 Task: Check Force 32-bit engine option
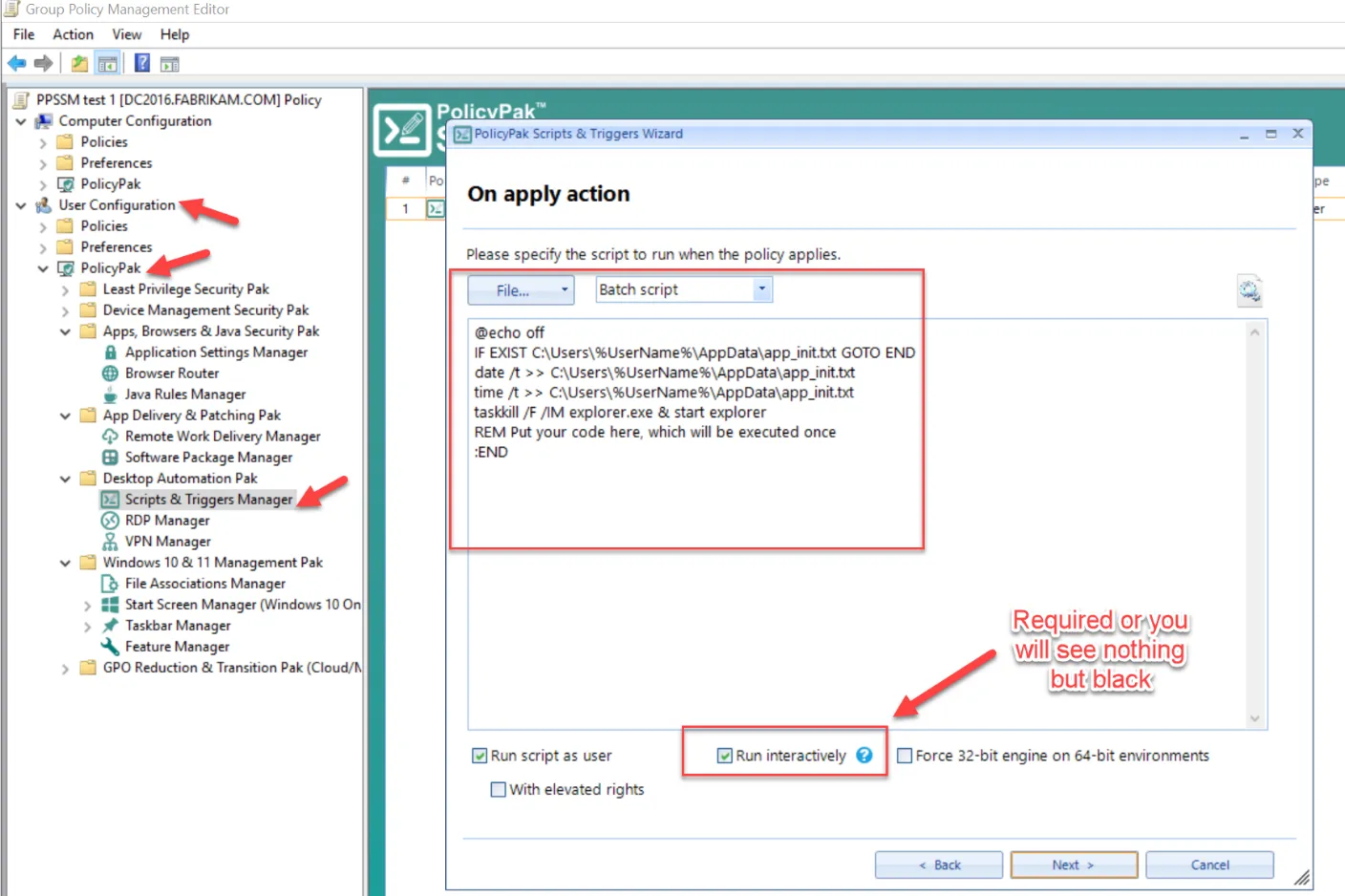click(905, 756)
